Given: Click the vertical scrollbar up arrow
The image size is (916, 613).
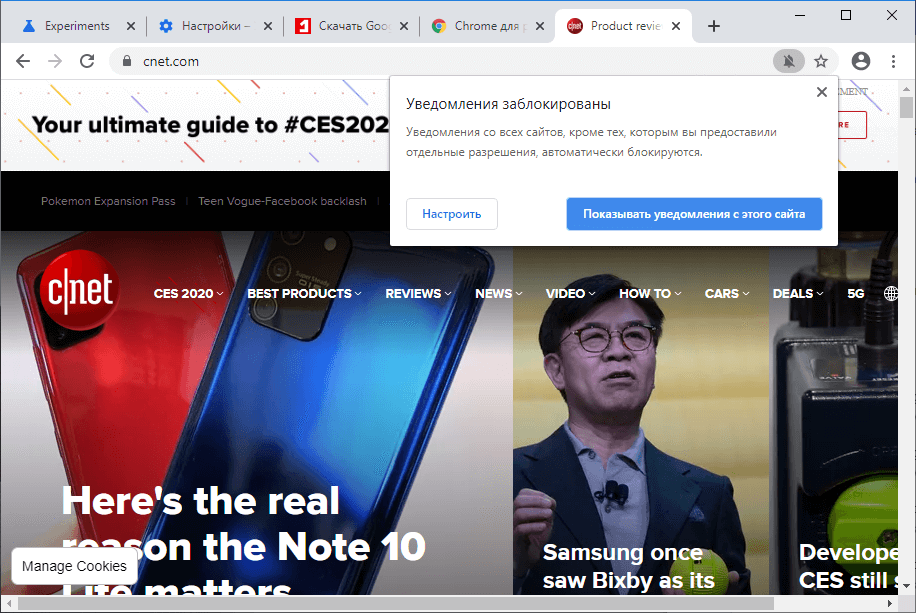Looking at the screenshot, I should point(906,89).
